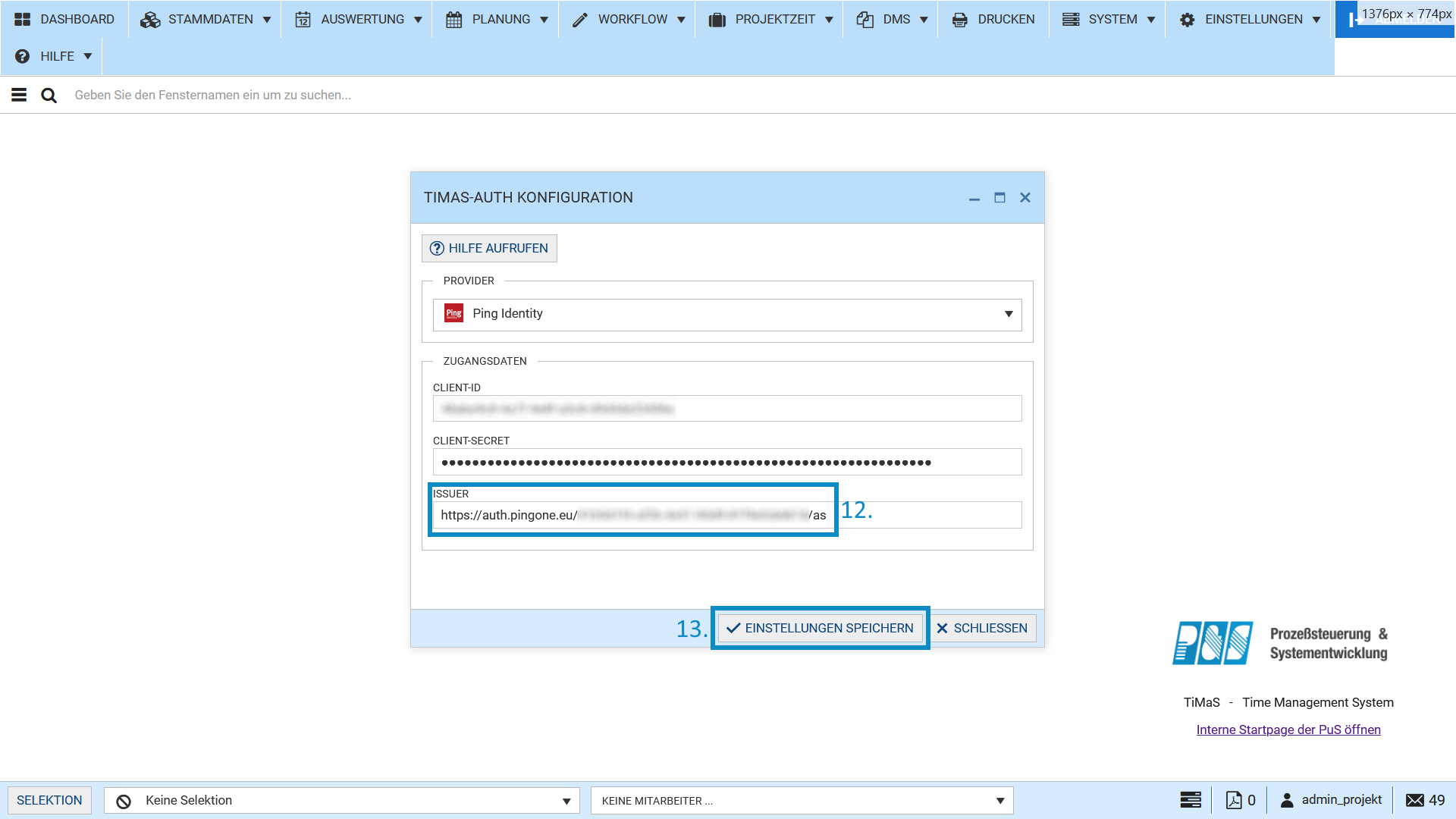Open the Planung menu
Viewport: 1456px width, 819px height.
pos(497,19)
